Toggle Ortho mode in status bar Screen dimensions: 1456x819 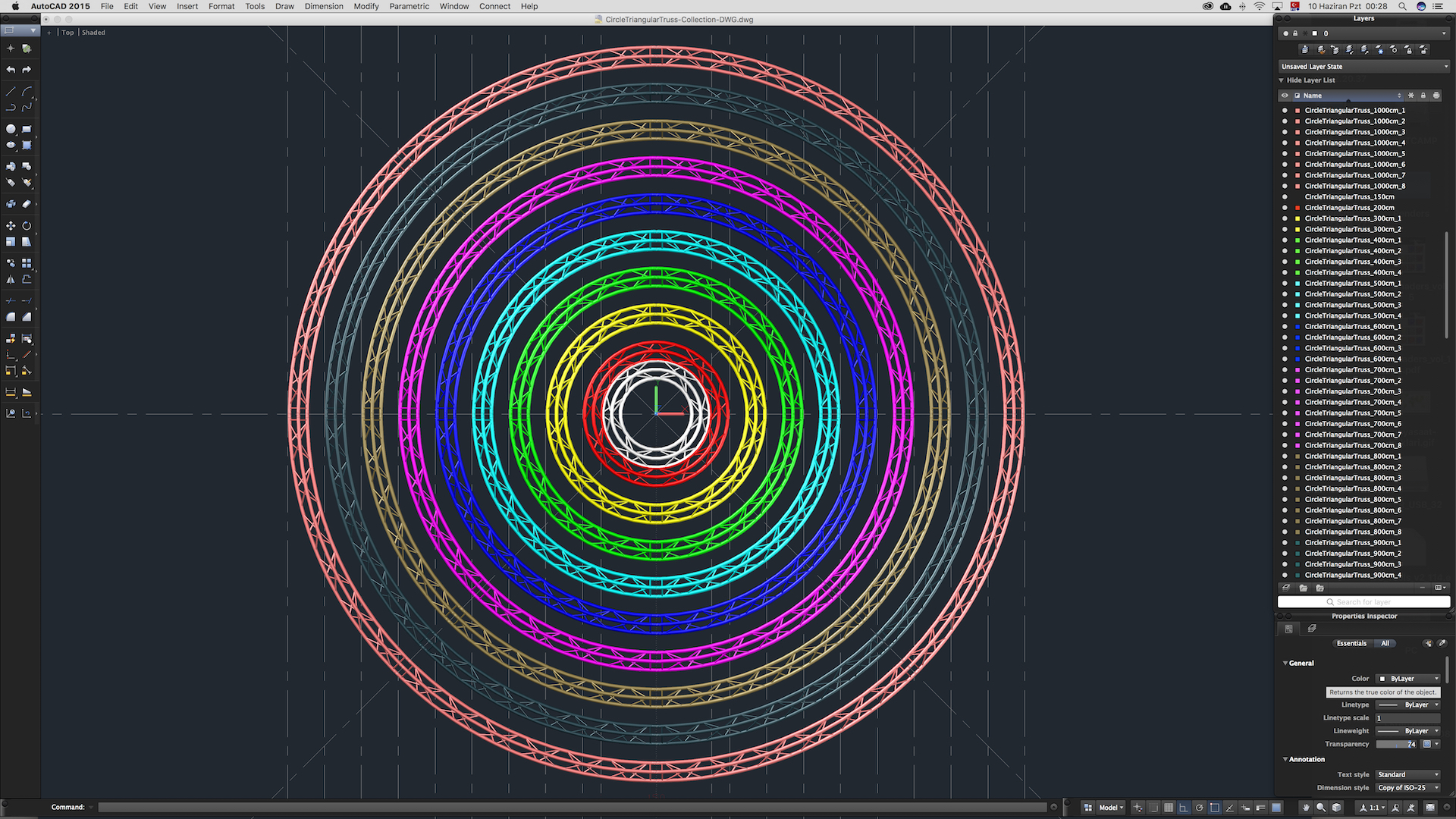(x=1183, y=808)
